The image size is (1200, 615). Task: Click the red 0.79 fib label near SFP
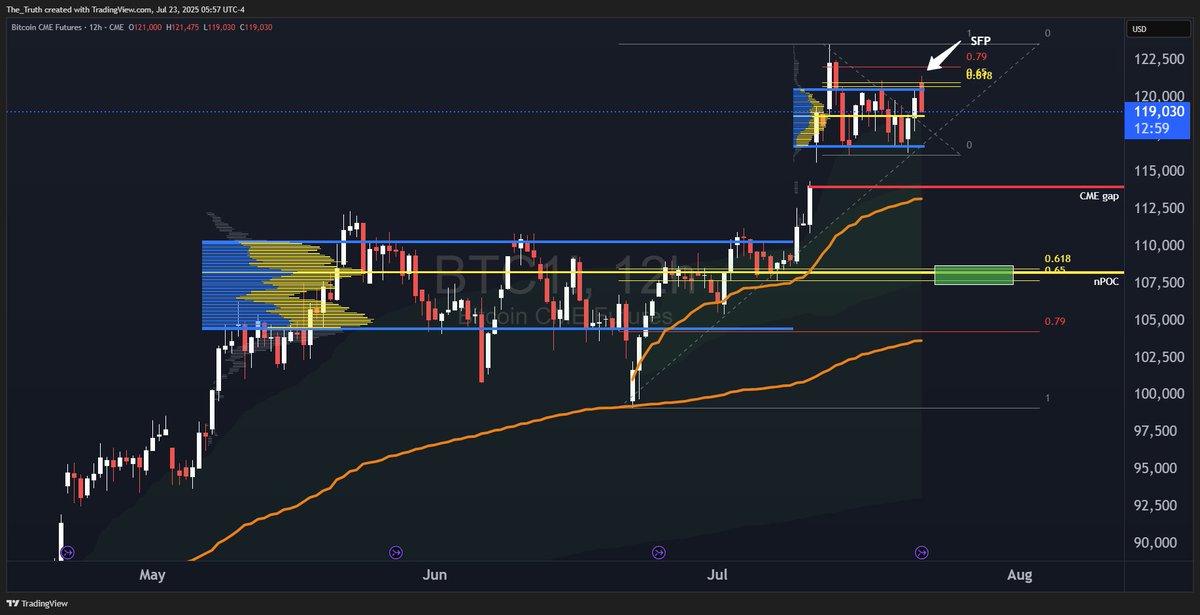[x=976, y=59]
